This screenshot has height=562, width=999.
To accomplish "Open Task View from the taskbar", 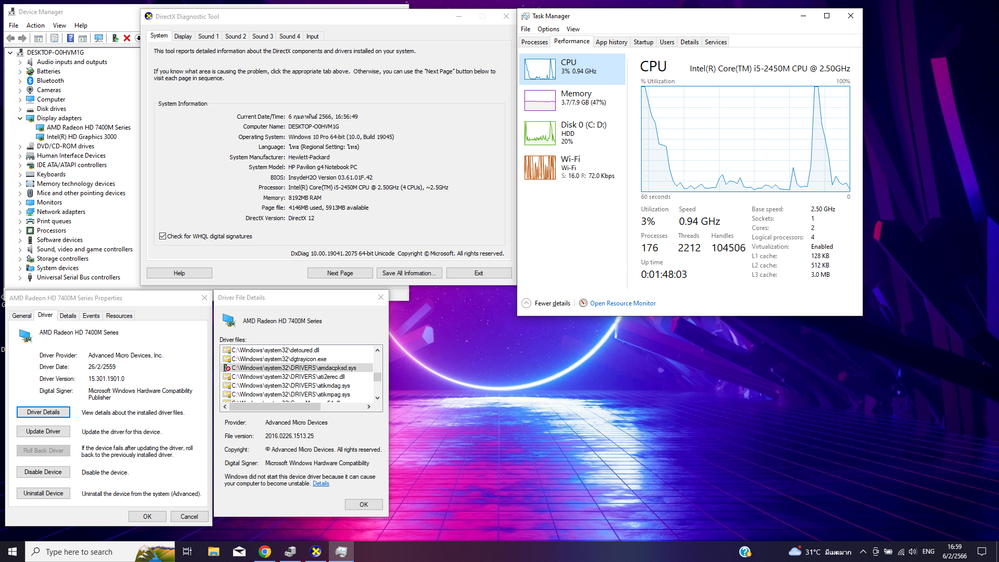I will coord(187,551).
